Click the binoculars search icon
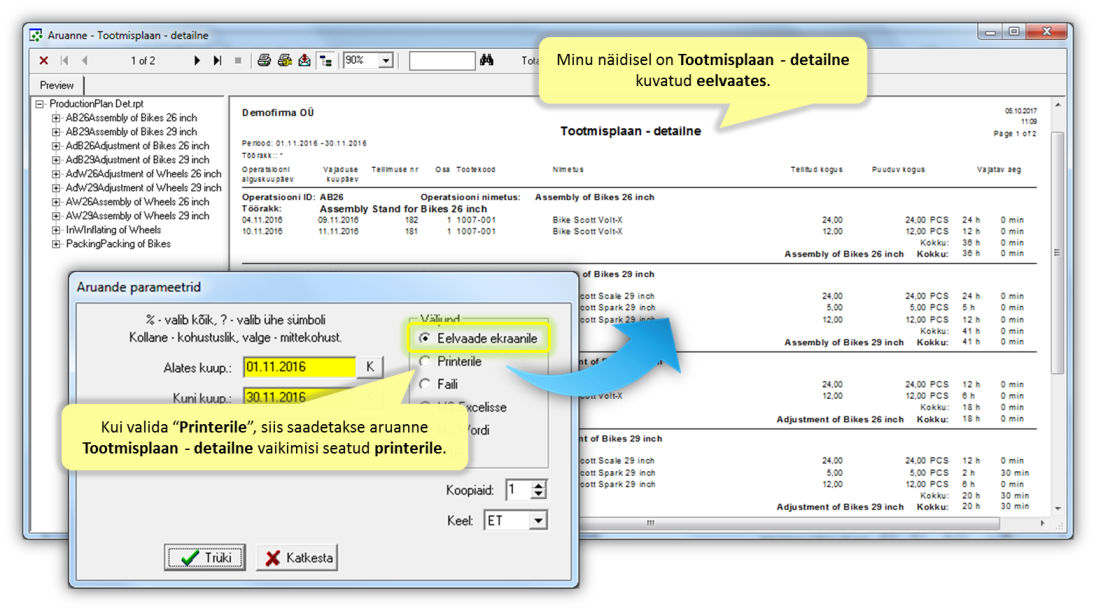 coord(486,61)
